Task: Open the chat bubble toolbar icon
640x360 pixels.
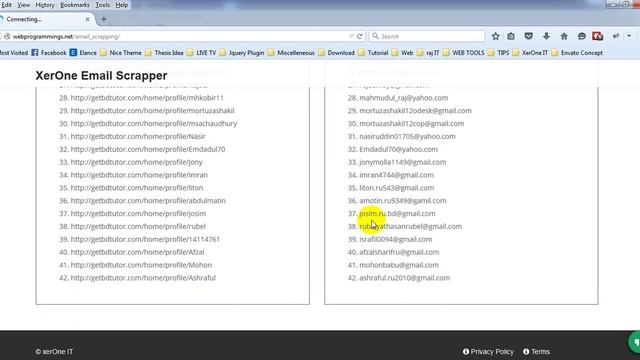Action: [x=582, y=36]
